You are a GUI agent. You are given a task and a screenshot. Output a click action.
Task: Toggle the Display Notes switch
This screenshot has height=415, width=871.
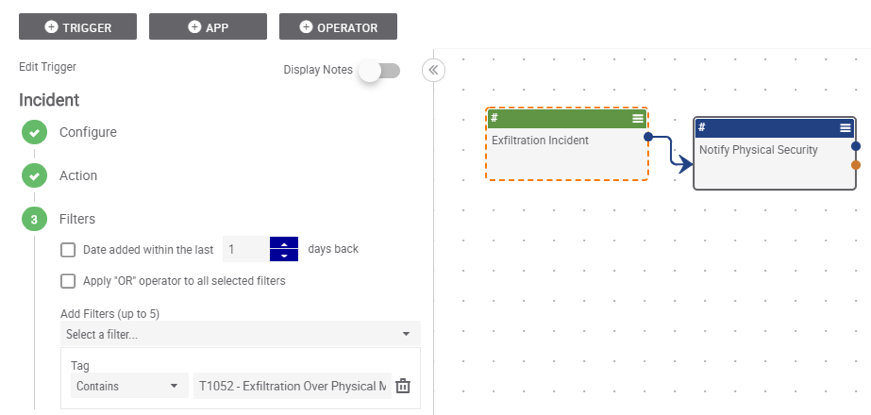[379, 71]
